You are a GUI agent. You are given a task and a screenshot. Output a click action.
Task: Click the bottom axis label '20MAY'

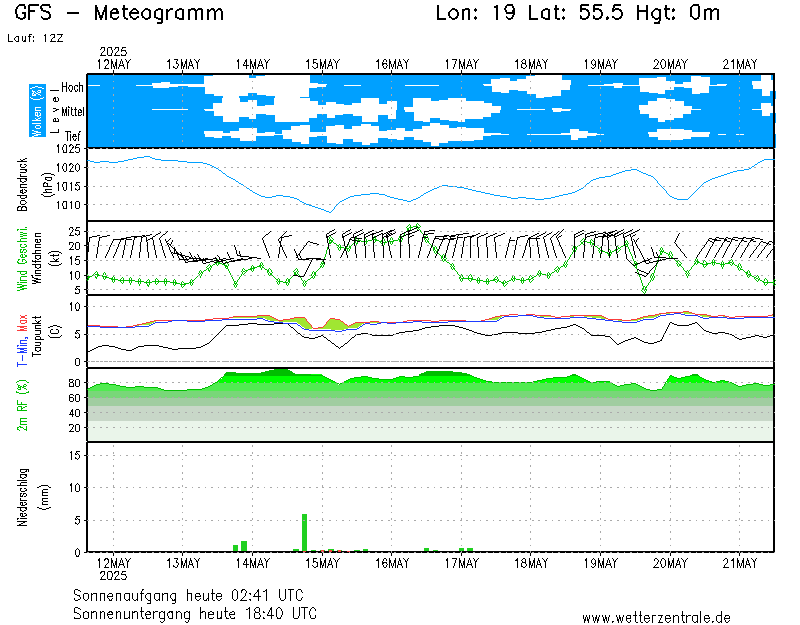click(670, 563)
